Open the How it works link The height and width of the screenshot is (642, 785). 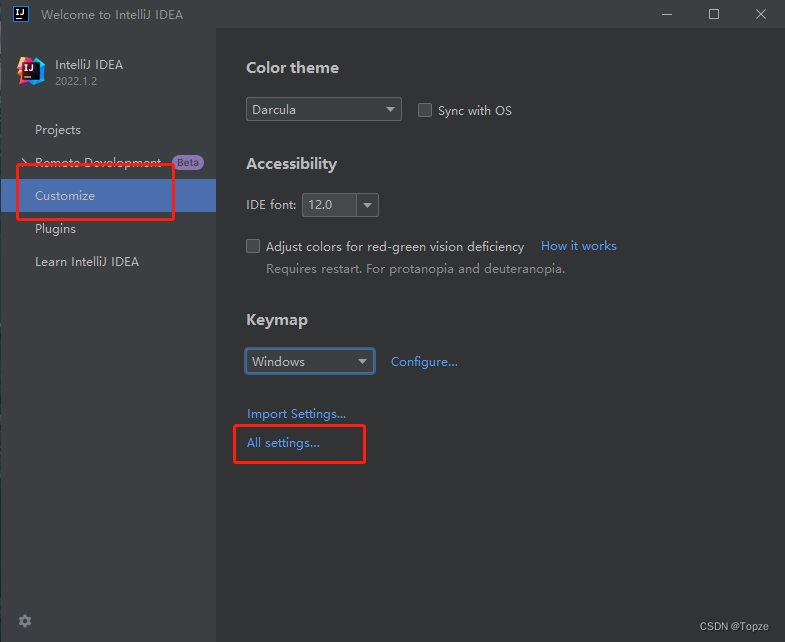tap(578, 246)
